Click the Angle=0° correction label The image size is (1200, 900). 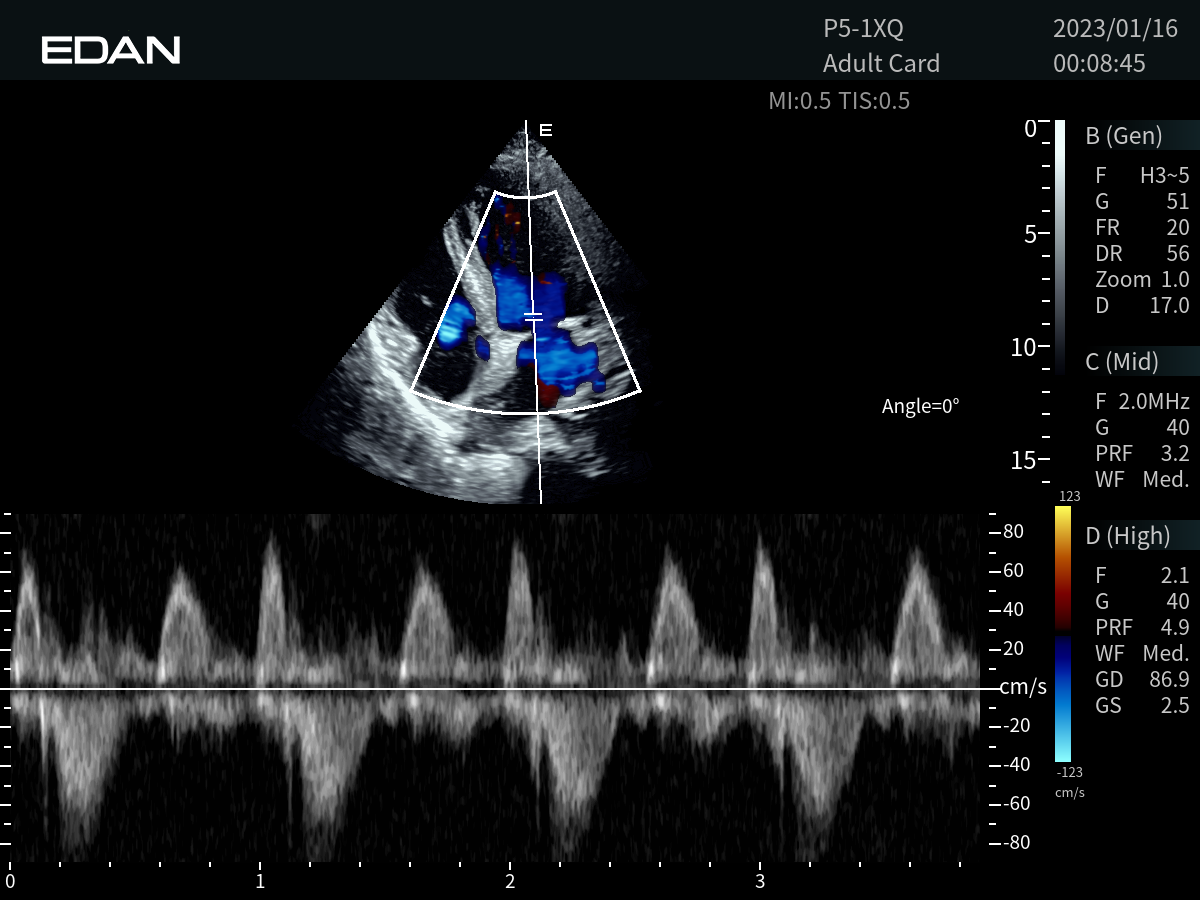pyautogui.click(x=920, y=406)
